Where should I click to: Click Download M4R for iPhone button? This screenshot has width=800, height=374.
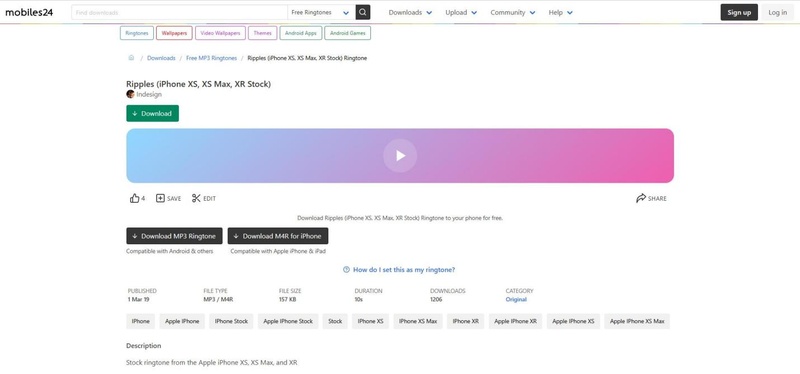278,236
